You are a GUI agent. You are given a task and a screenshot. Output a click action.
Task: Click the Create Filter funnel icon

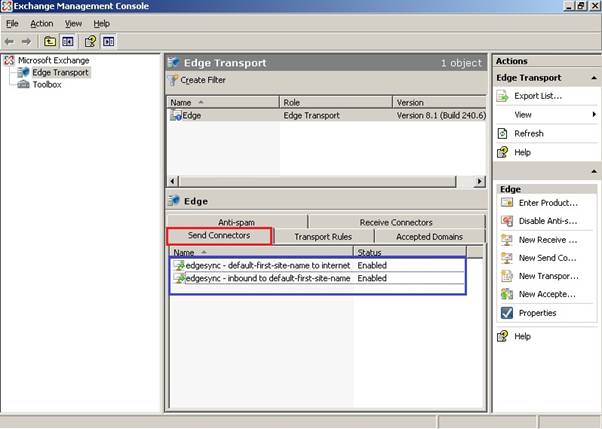(x=173, y=80)
